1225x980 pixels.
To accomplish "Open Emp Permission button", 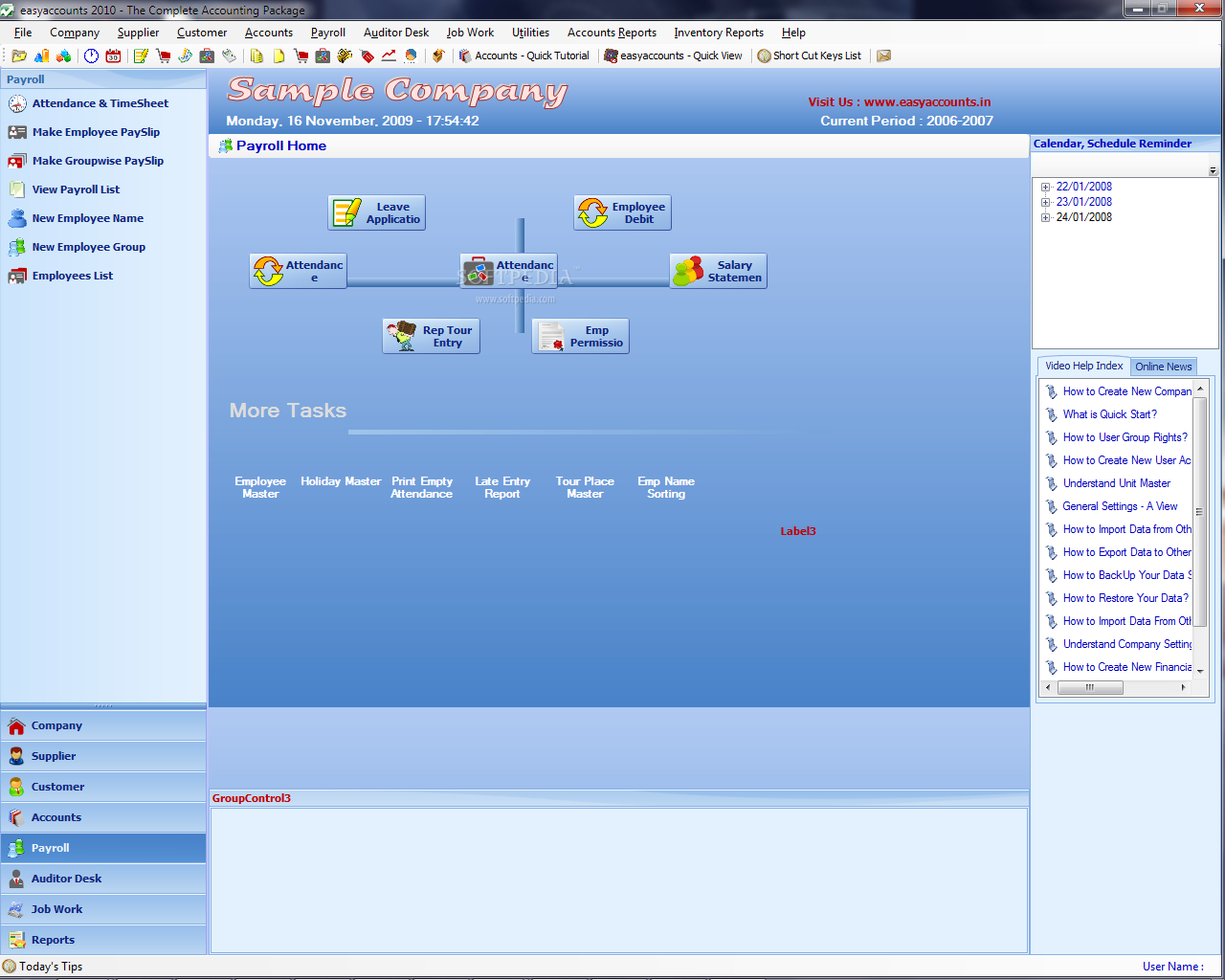I will pos(580,336).
